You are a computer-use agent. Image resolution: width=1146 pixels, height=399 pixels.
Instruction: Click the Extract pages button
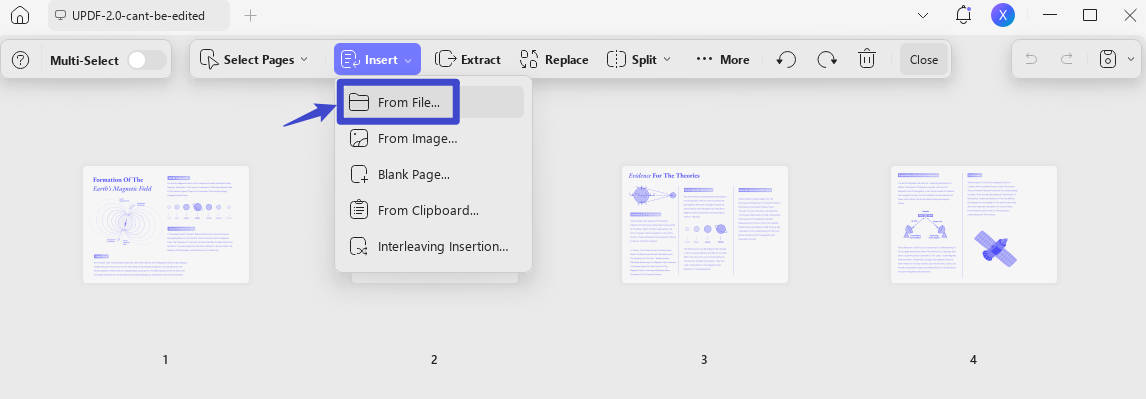[468, 60]
